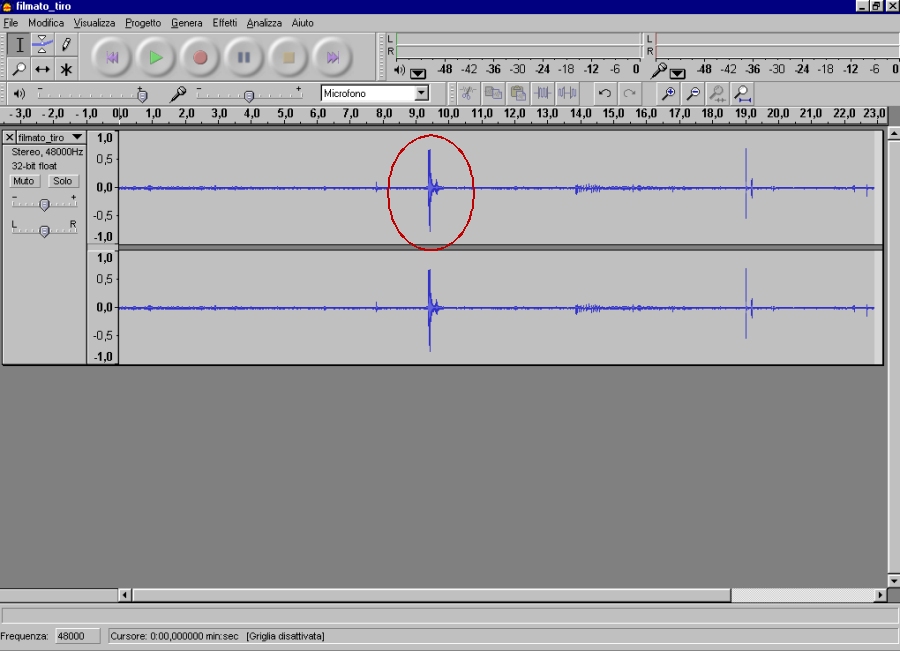
Task: Select the Draw pencil tool
Action: pyautogui.click(x=66, y=45)
